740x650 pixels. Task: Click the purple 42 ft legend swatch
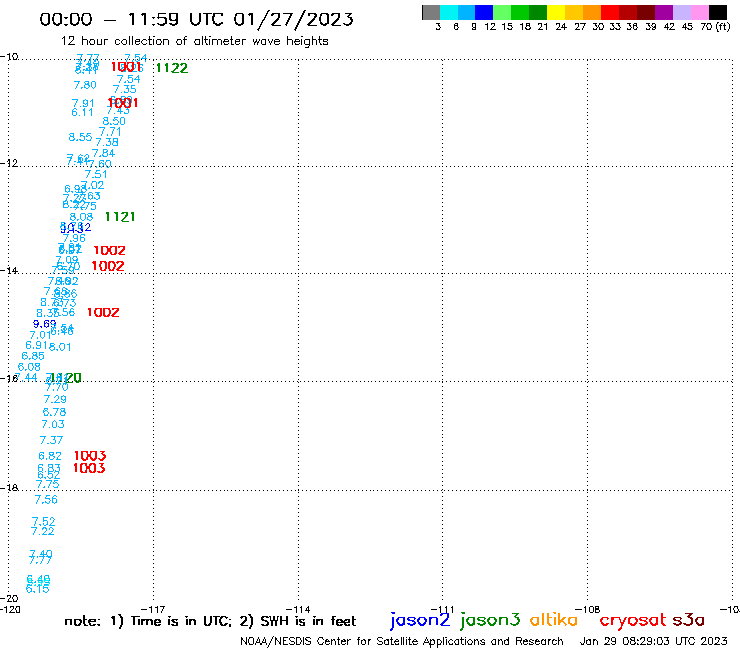[664, 12]
